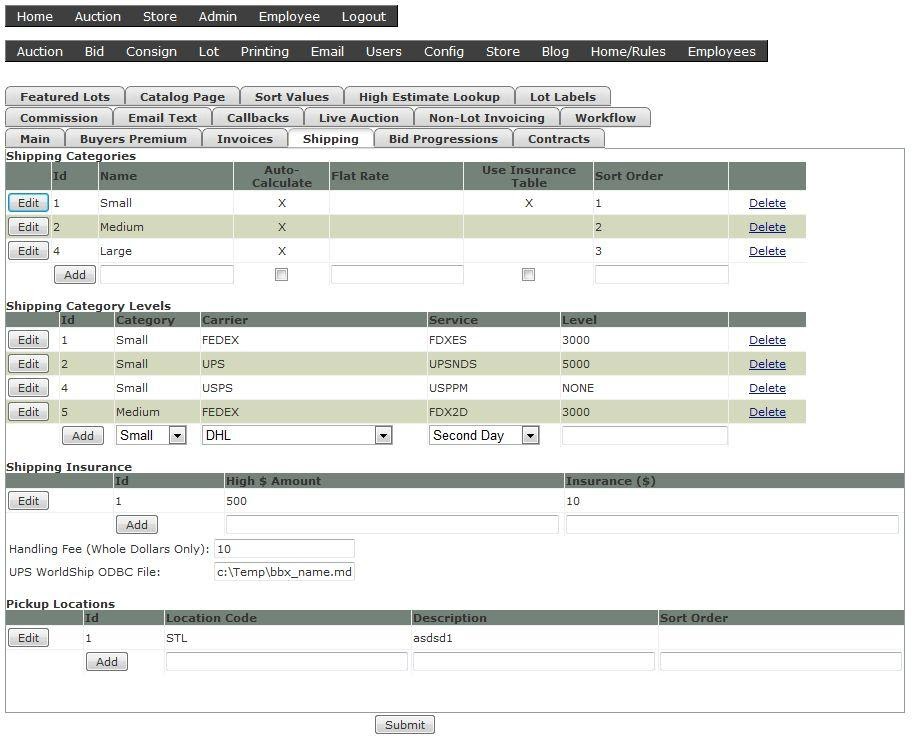Click Logout in the top menu
The width and height of the screenshot is (917, 738).
point(364,16)
